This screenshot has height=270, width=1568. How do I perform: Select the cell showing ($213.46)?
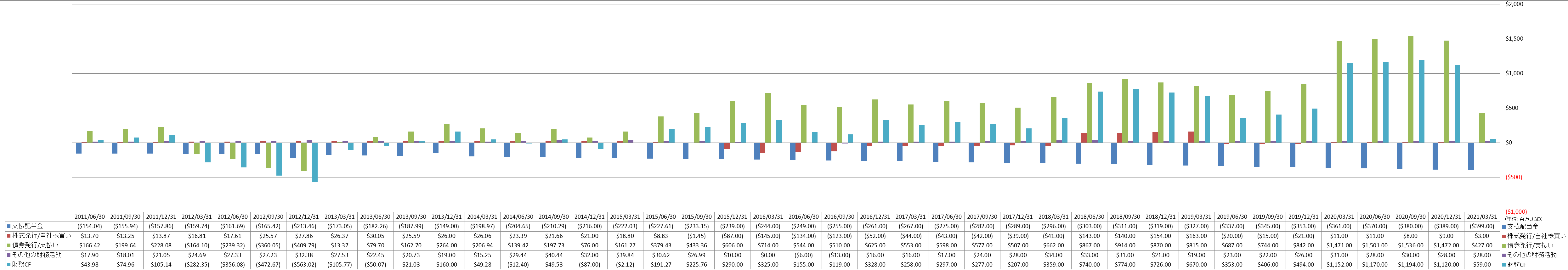coord(304,226)
